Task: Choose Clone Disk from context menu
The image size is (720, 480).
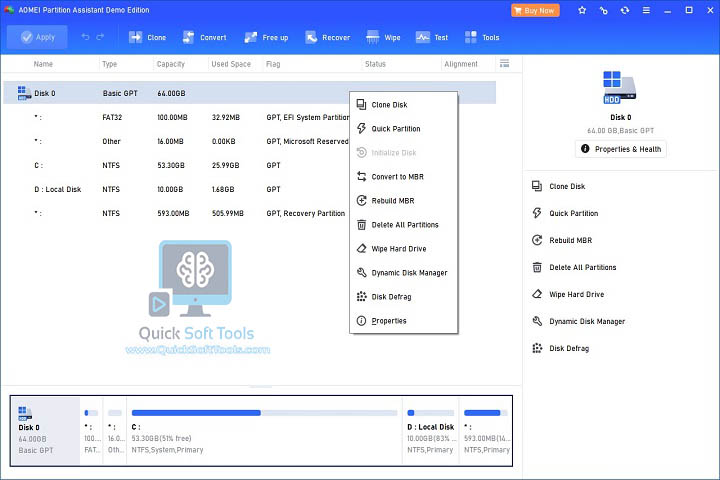Action: (403, 105)
